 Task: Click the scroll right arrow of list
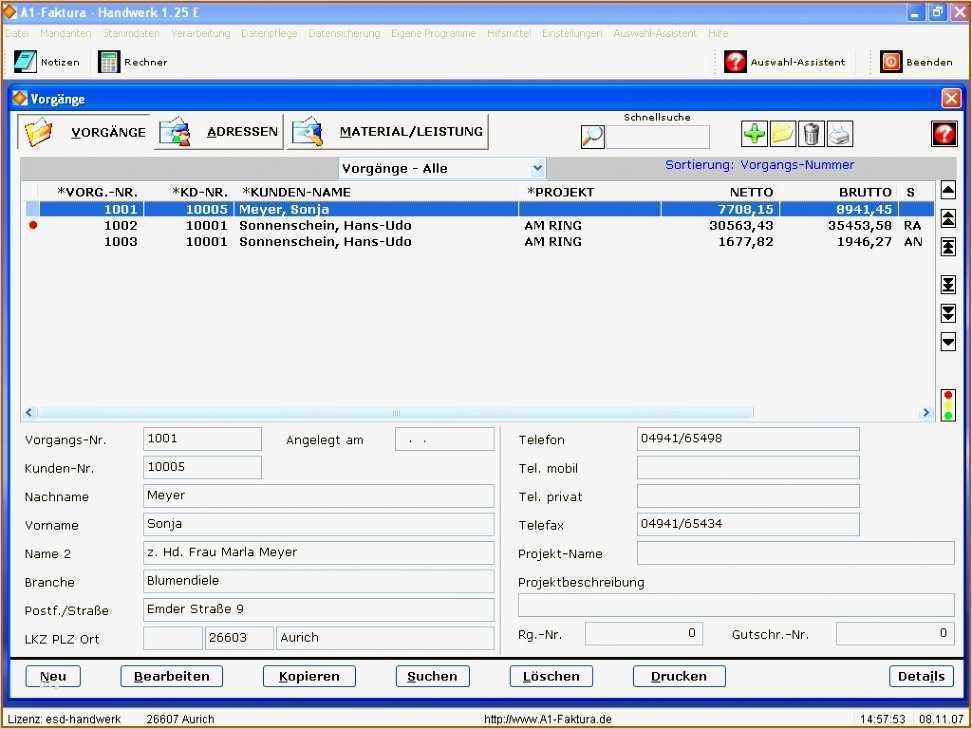click(926, 412)
